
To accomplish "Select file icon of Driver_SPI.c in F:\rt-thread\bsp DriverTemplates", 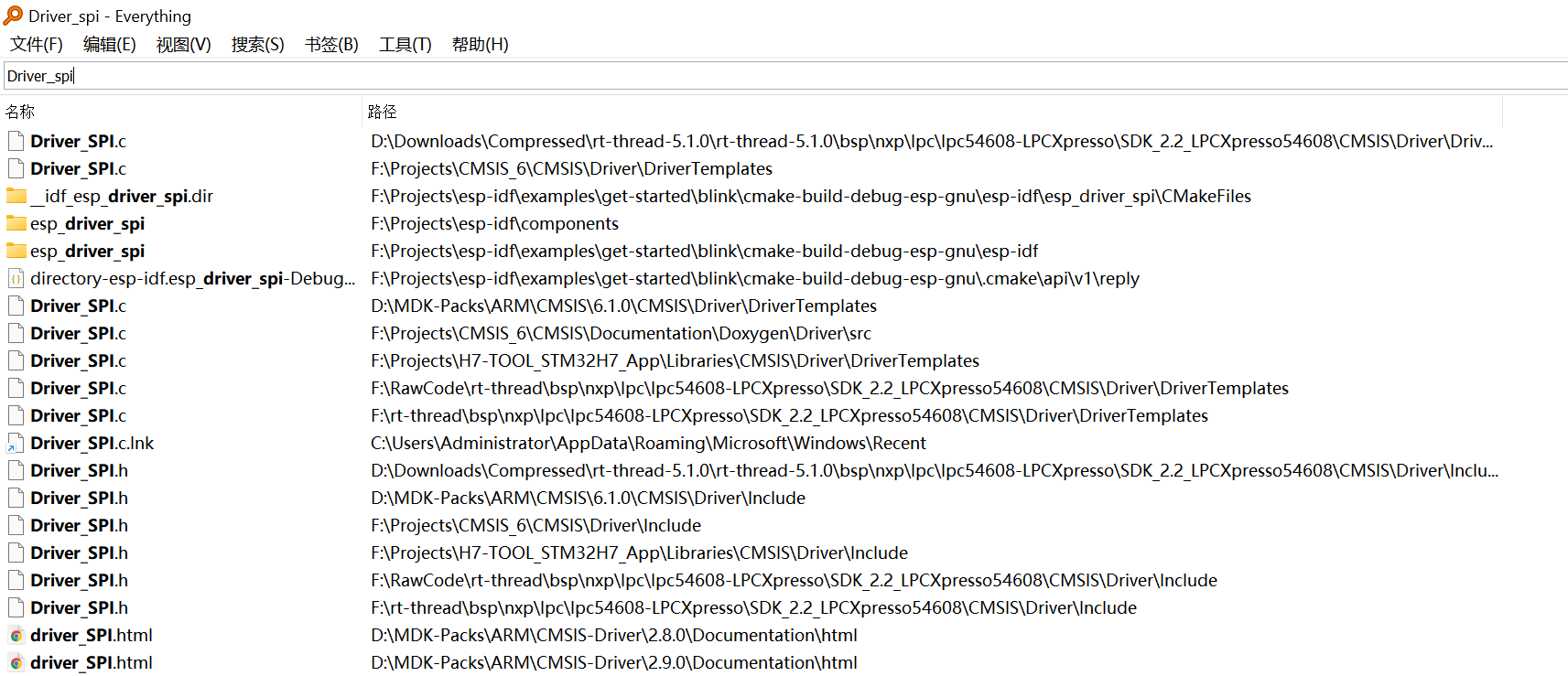I will point(16,415).
